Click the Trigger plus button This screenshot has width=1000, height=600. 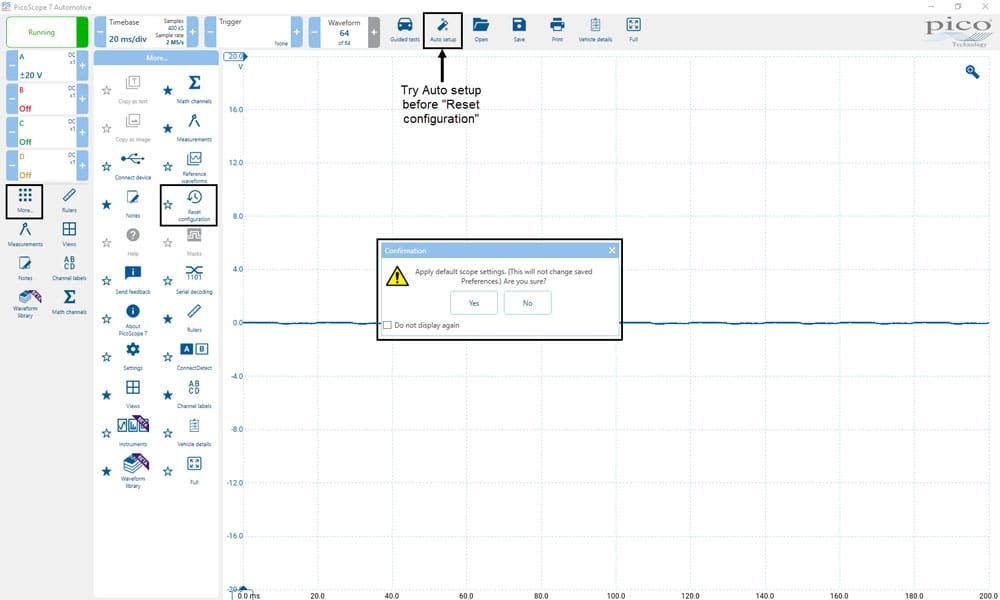tap(297, 32)
